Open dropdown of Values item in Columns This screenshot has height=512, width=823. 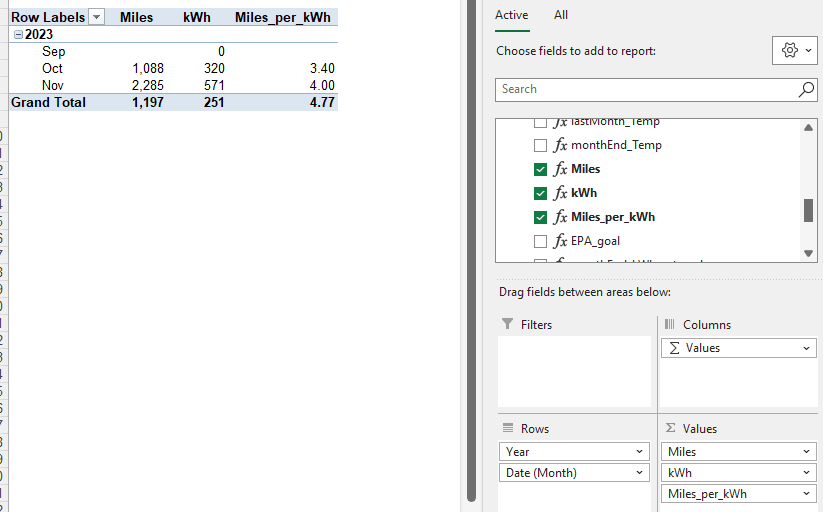pos(806,348)
